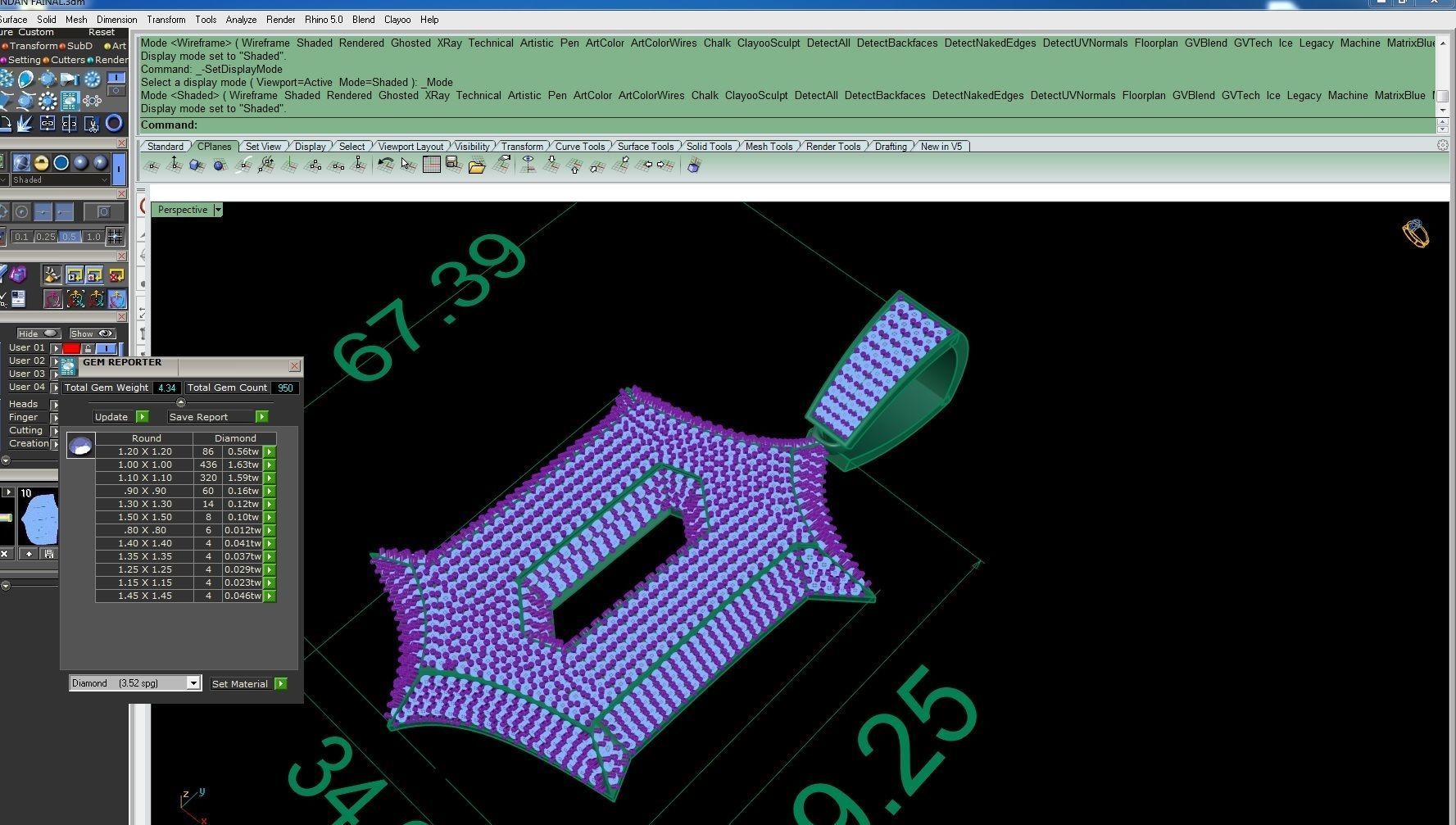Click the red color swatch of User 01
The image size is (1456, 825).
[x=71, y=348]
